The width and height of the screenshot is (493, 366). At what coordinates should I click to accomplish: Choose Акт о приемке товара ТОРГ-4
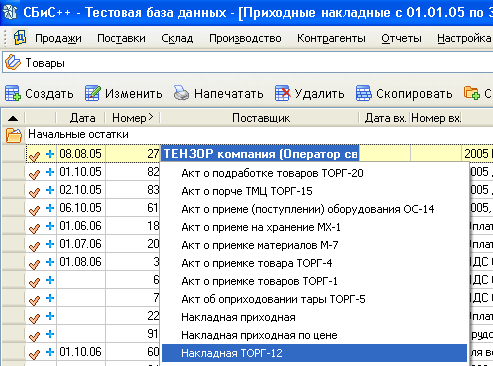pyautogui.click(x=315, y=263)
